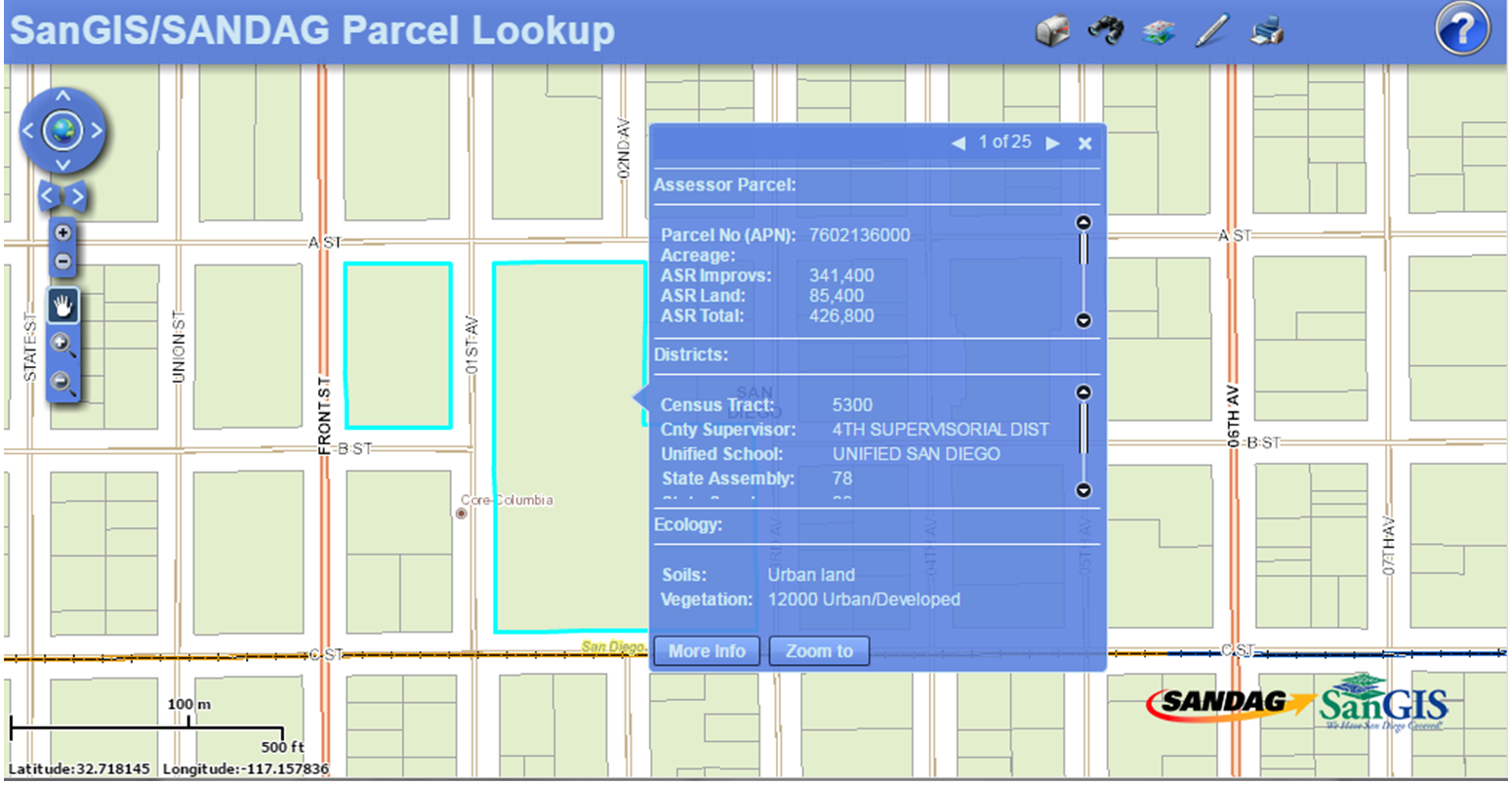1512x785 pixels.
Task: Show next parcel result in popup
Action: coord(1052,144)
